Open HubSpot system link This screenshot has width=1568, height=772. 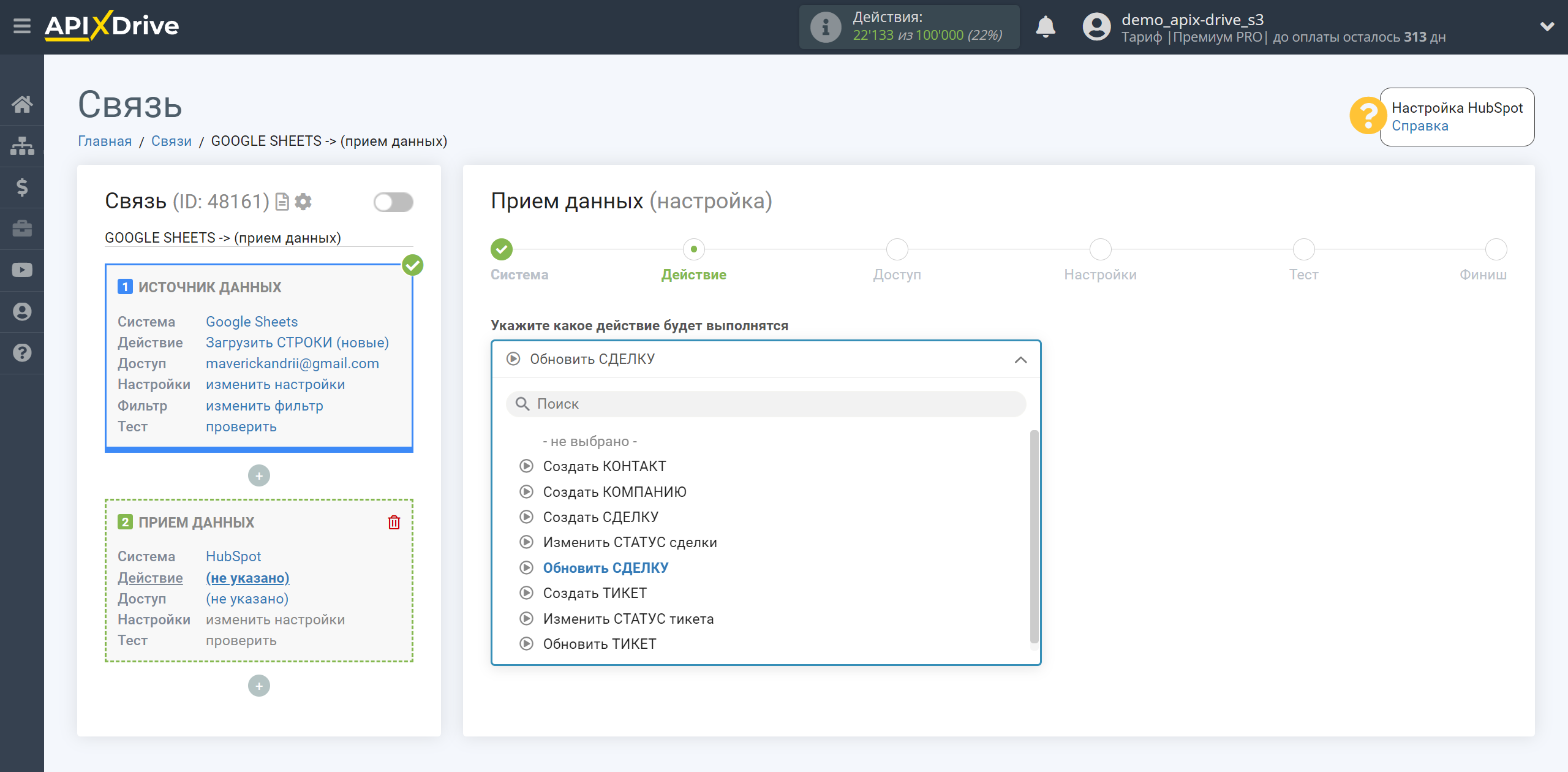pyautogui.click(x=233, y=556)
